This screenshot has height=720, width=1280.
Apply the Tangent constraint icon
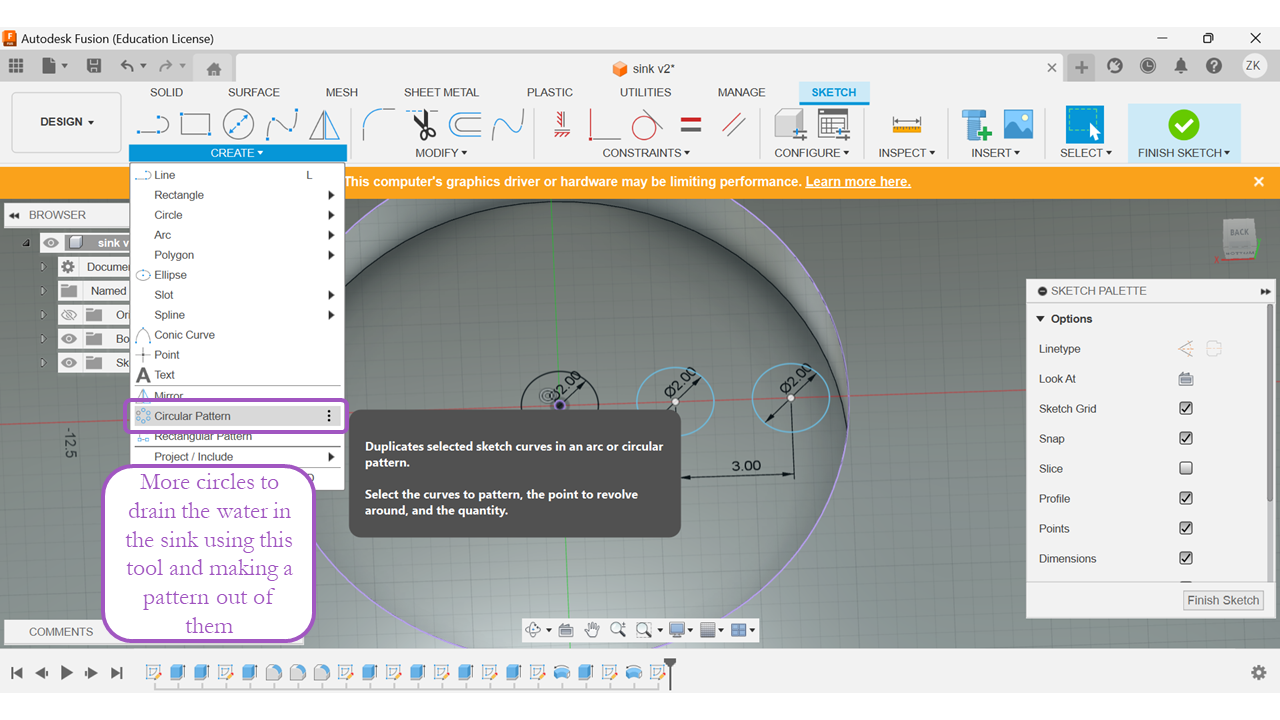(x=647, y=125)
